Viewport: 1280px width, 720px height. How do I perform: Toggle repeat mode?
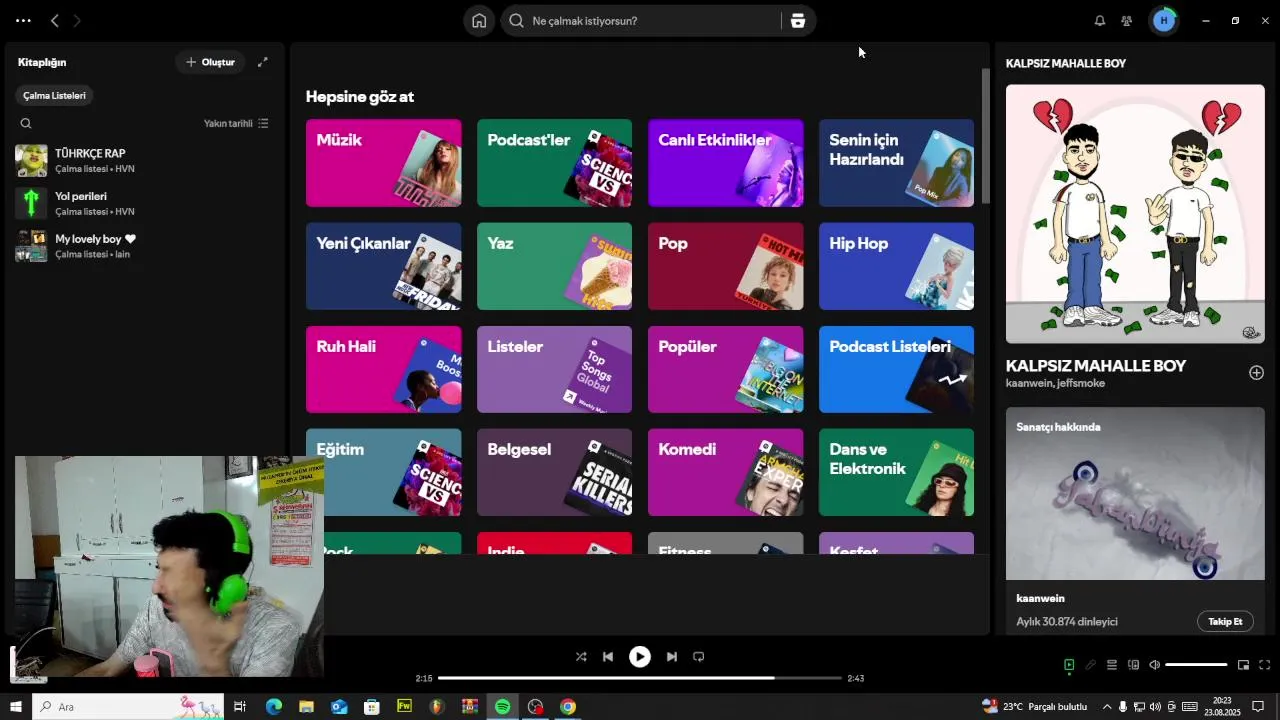[699, 657]
